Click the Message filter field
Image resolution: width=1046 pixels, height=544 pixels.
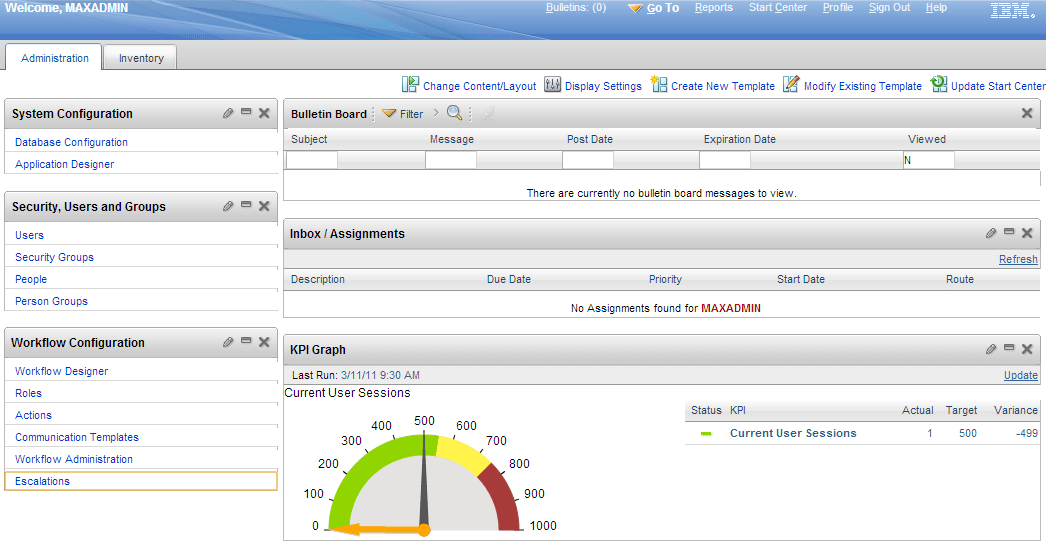[451, 160]
